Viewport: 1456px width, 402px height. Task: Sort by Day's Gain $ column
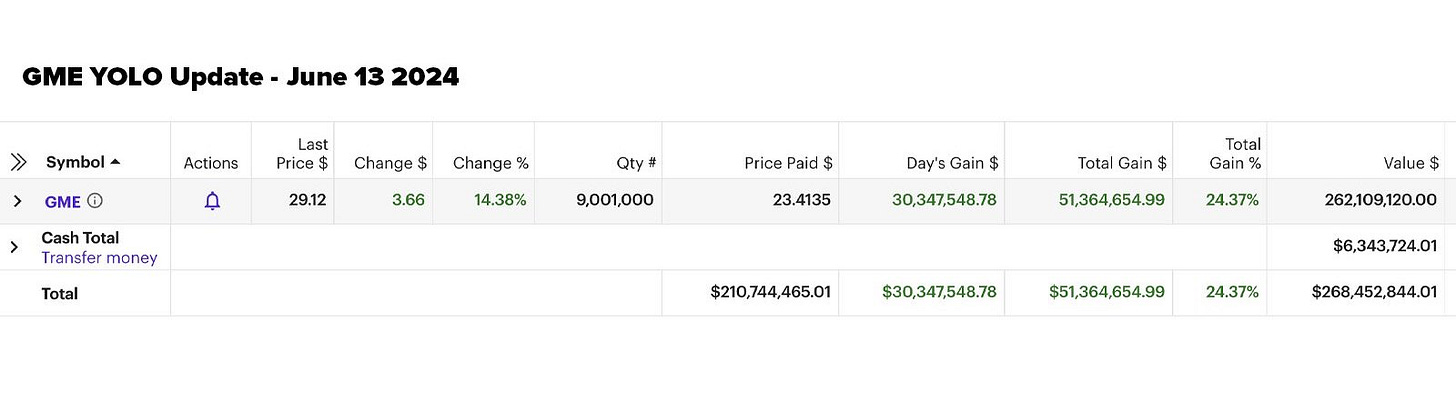[950, 163]
